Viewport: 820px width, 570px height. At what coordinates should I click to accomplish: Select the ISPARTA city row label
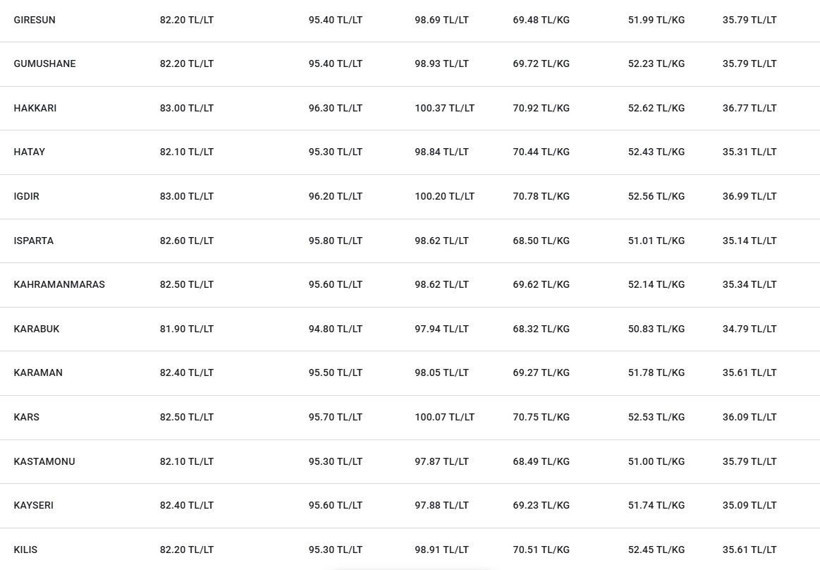[33, 241]
